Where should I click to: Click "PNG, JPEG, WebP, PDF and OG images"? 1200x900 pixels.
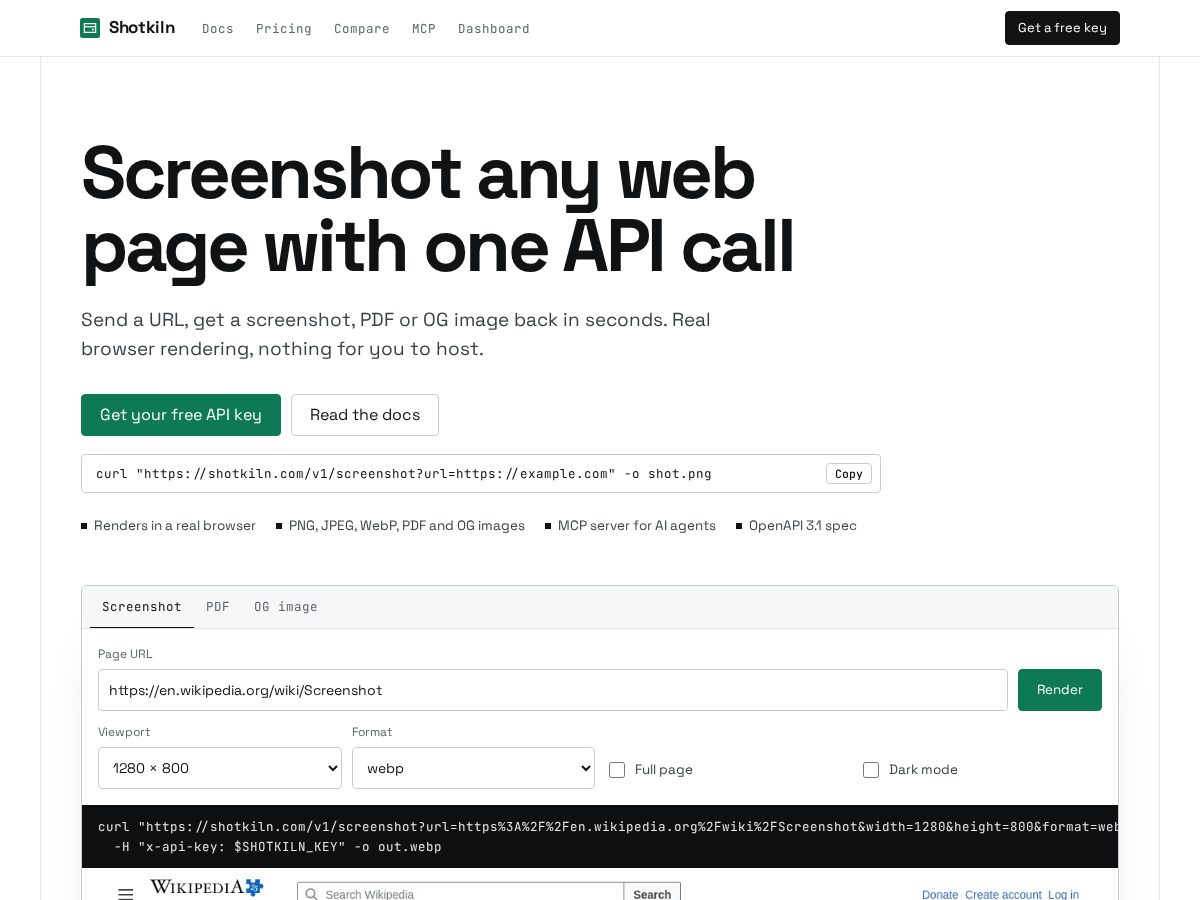coord(407,526)
